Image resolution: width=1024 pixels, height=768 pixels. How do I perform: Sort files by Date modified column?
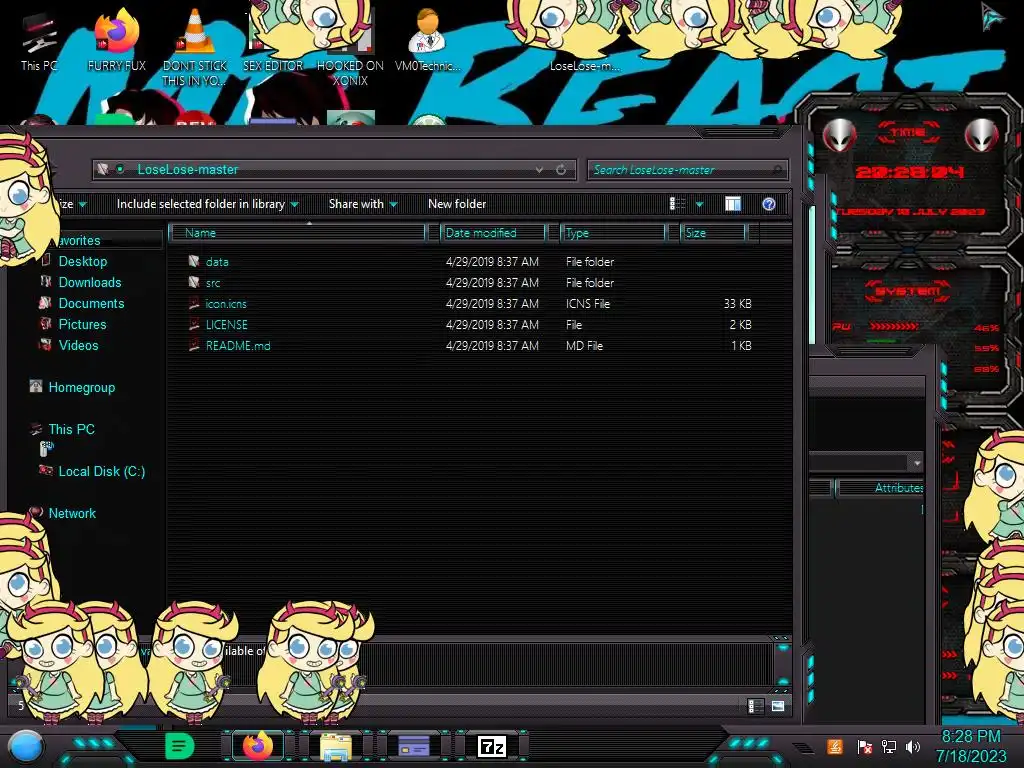[494, 232]
